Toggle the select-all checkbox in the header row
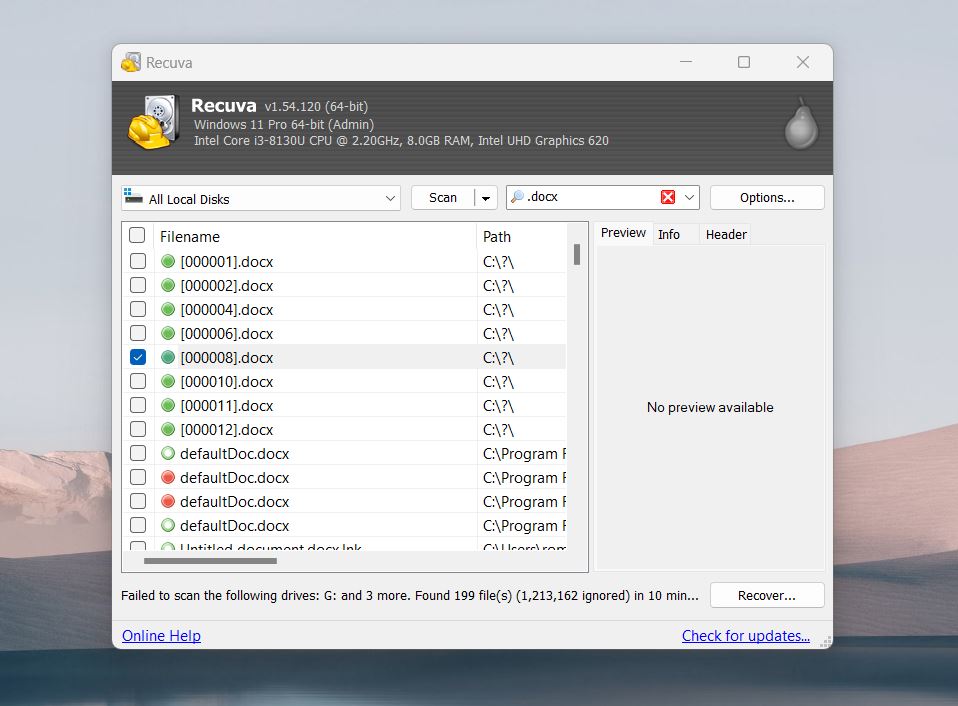 click(x=137, y=235)
